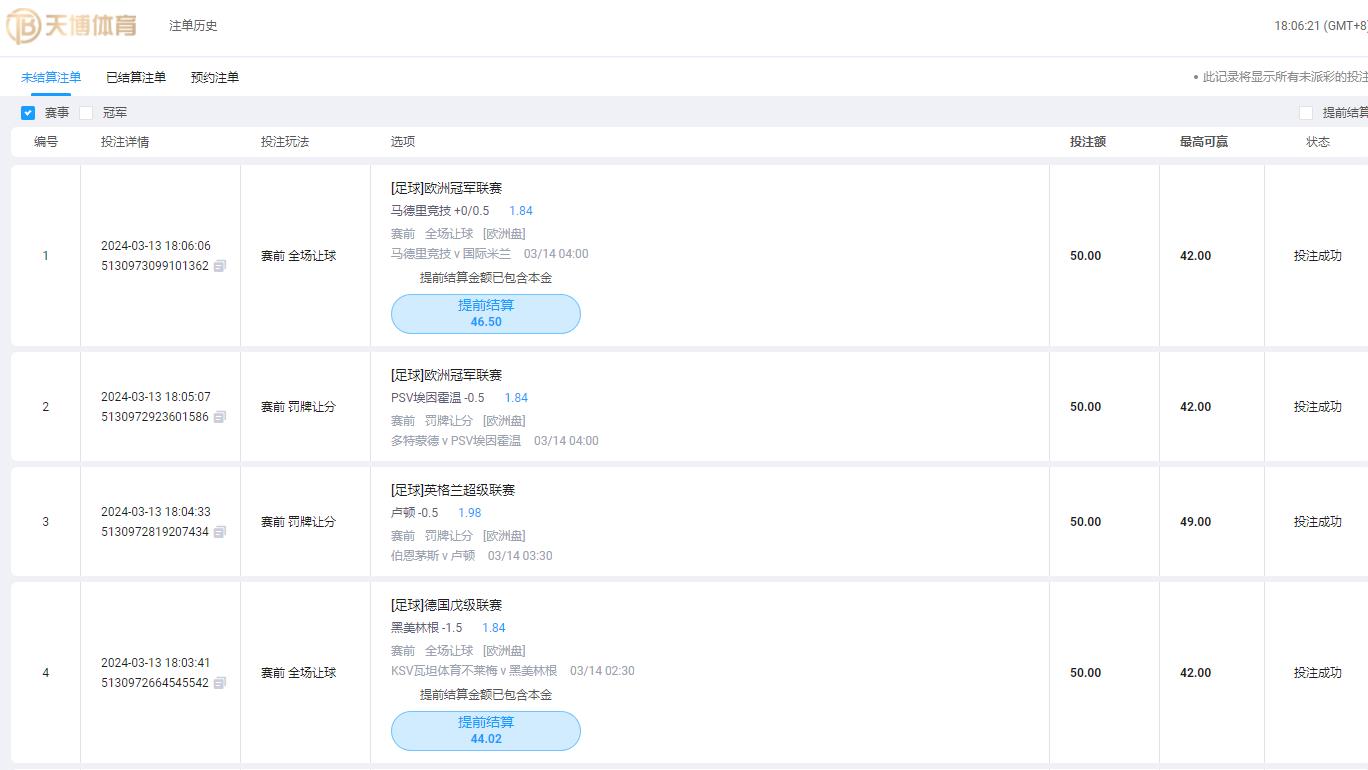Check the 冠军 checkbox
1368x770 pixels.
click(x=86, y=113)
